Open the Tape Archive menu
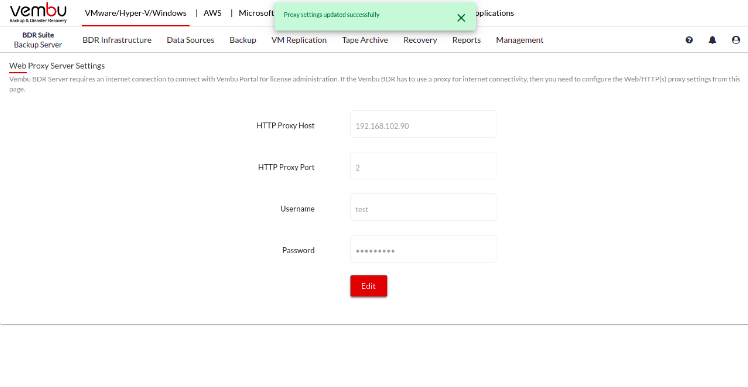The image size is (748, 387). click(365, 40)
